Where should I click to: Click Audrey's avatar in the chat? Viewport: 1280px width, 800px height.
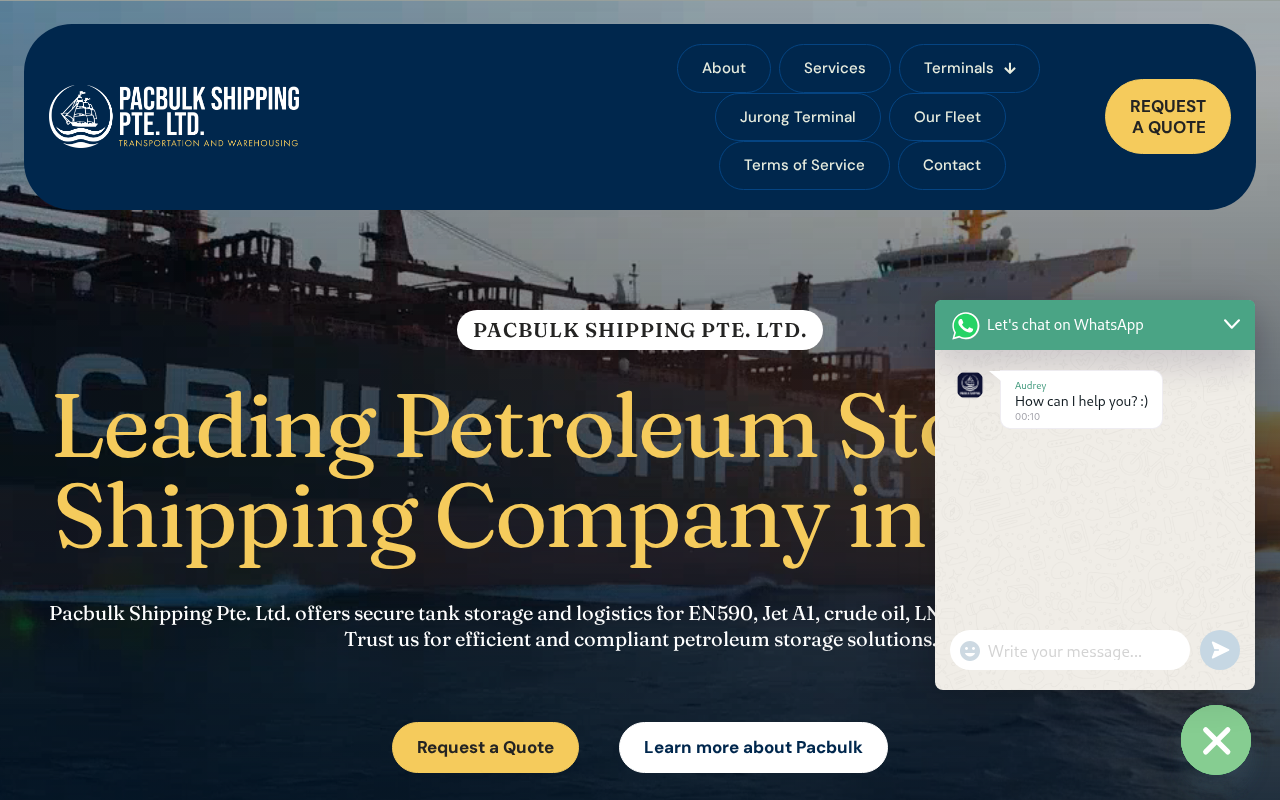tap(970, 385)
